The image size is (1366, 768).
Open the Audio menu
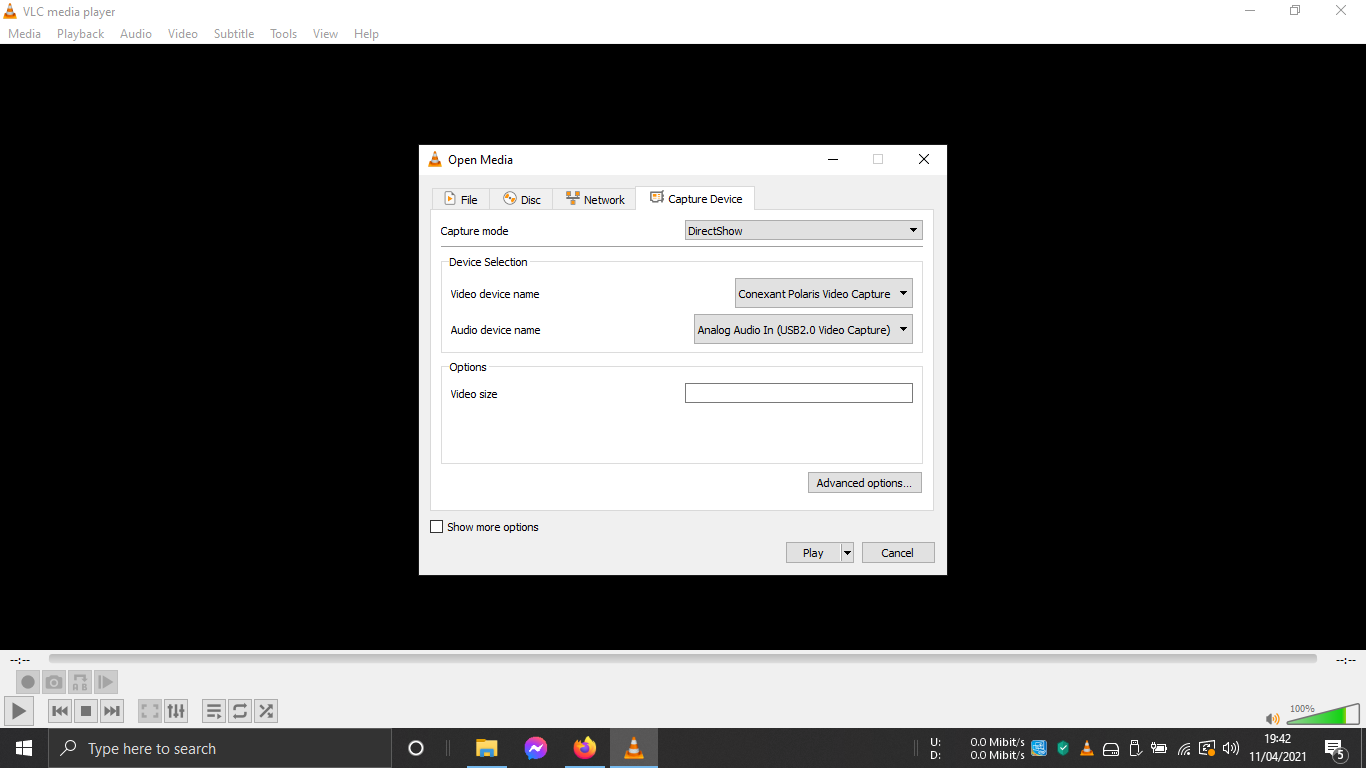136,33
